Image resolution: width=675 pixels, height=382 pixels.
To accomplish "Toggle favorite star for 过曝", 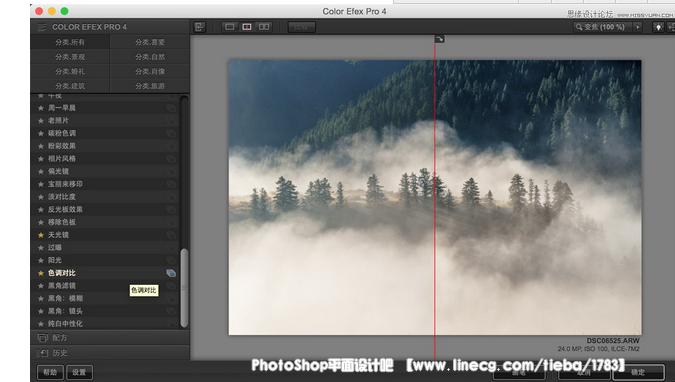I will pyautogui.click(x=41, y=248).
